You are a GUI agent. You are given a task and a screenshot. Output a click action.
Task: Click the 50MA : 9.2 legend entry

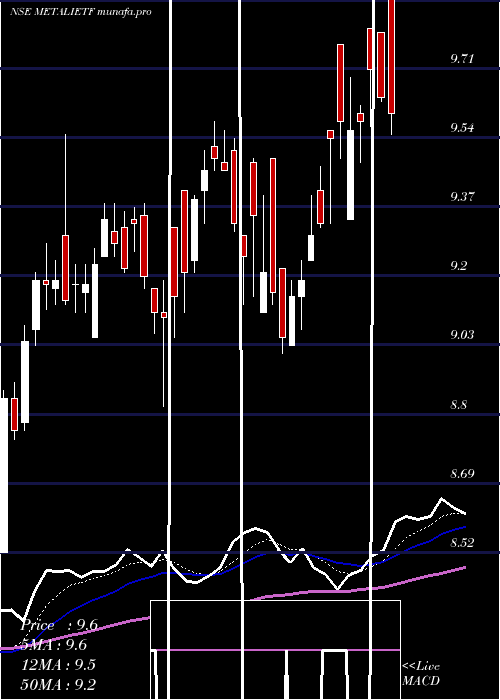[x=58, y=684]
